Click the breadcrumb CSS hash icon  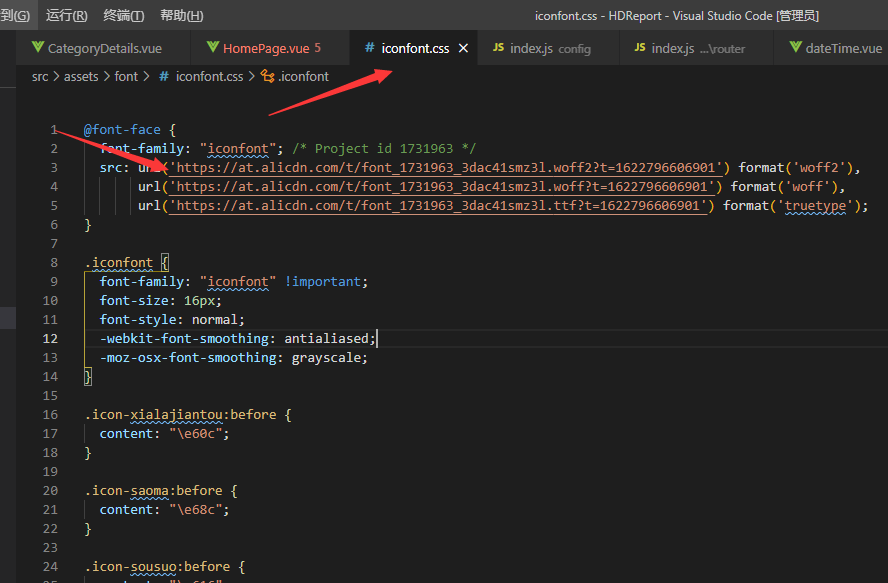(164, 76)
